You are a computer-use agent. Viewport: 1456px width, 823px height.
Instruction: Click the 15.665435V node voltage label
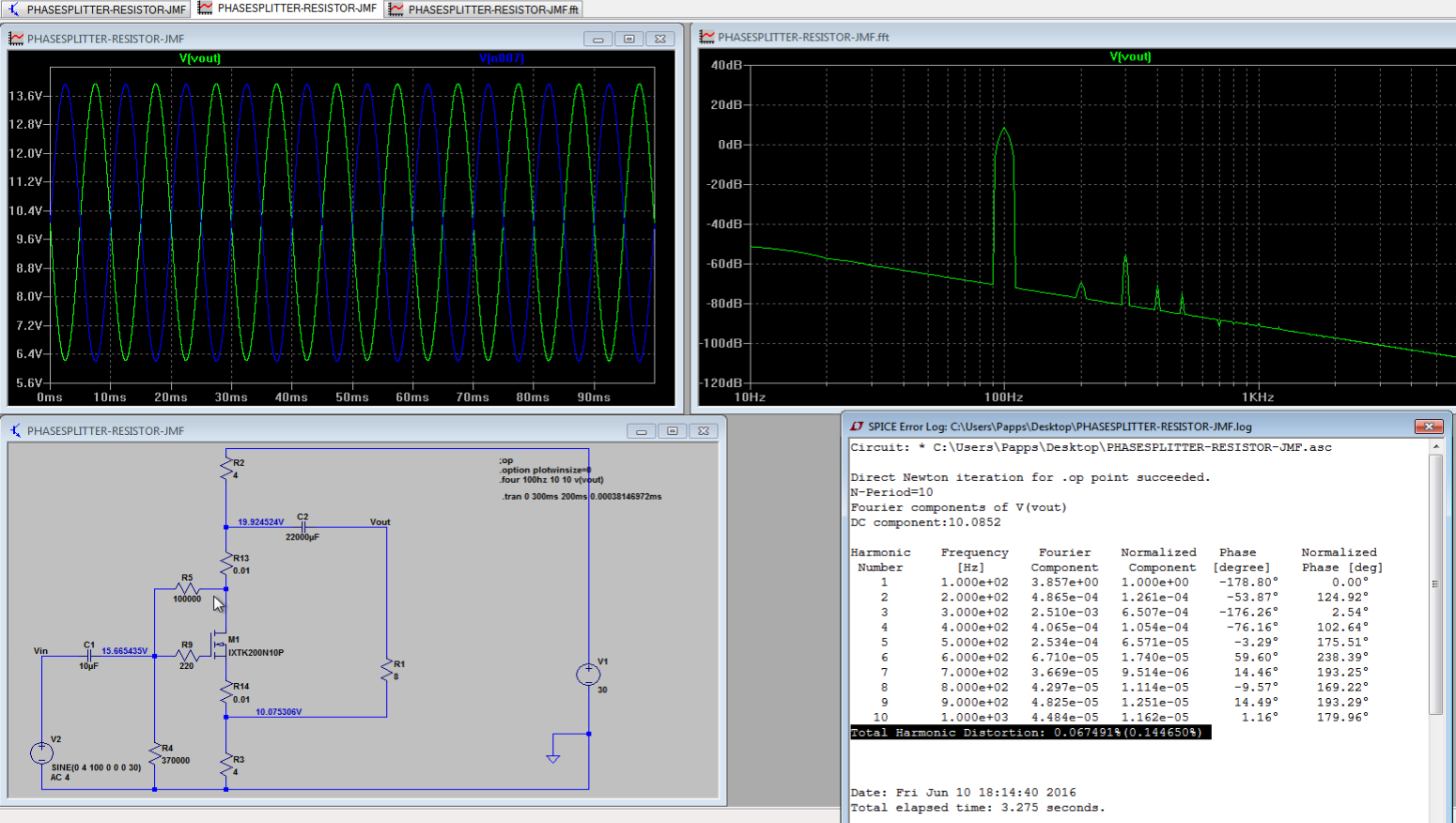click(x=124, y=651)
